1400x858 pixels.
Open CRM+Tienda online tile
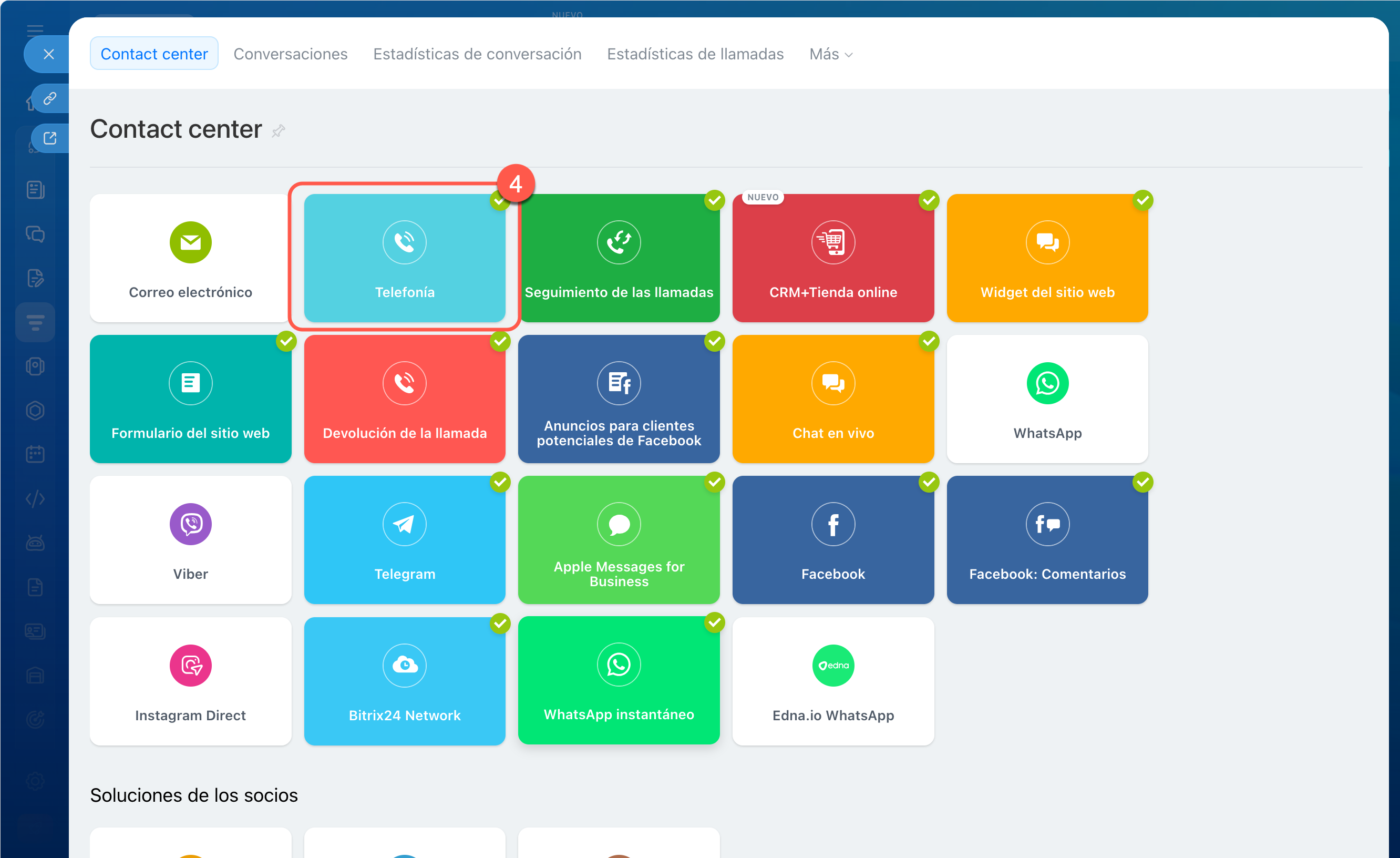click(x=833, y=259)
